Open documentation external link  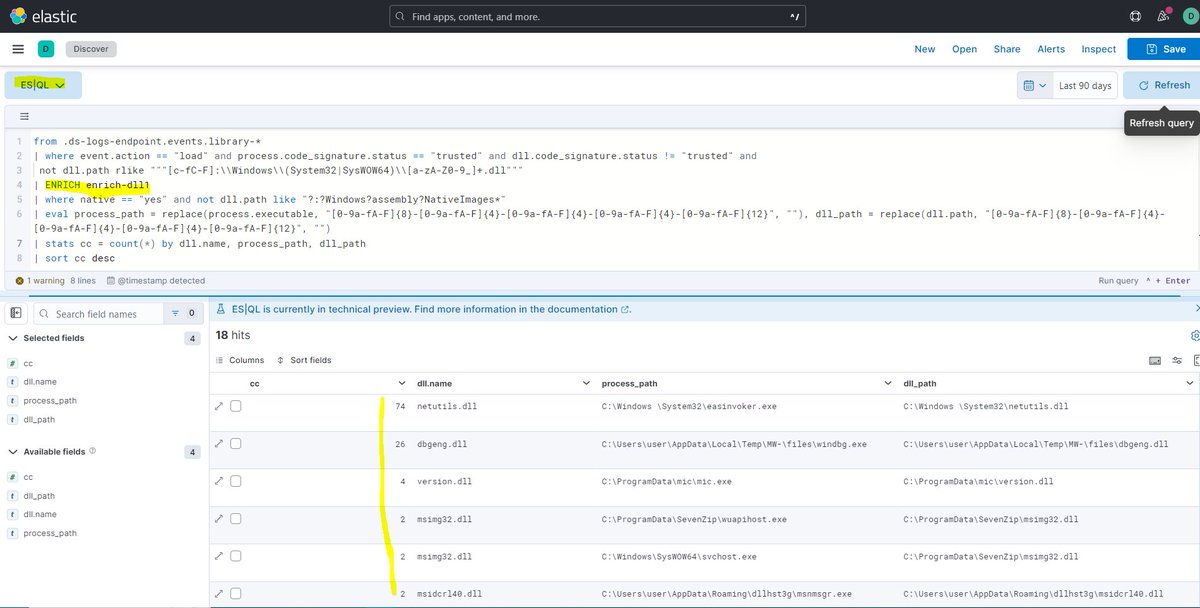point(626,310)
